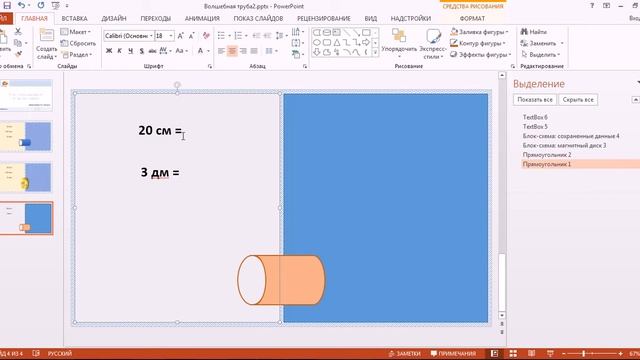The image size is (640, 360).
Task: Apply text shadow with the S icon
Action: click(x=141, y=51)
